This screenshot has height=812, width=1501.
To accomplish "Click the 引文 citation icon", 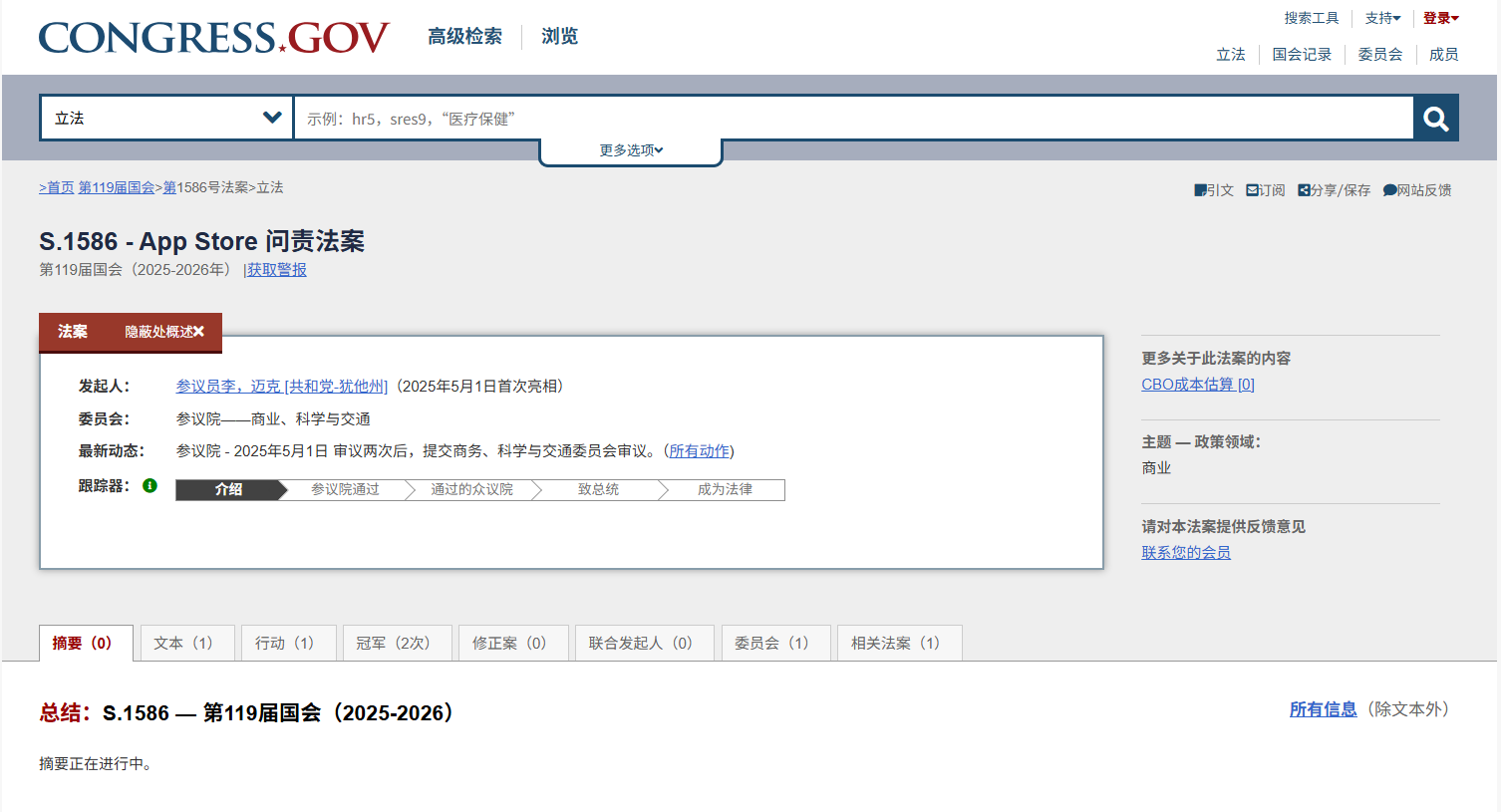I will click(x=1200, y=190).
